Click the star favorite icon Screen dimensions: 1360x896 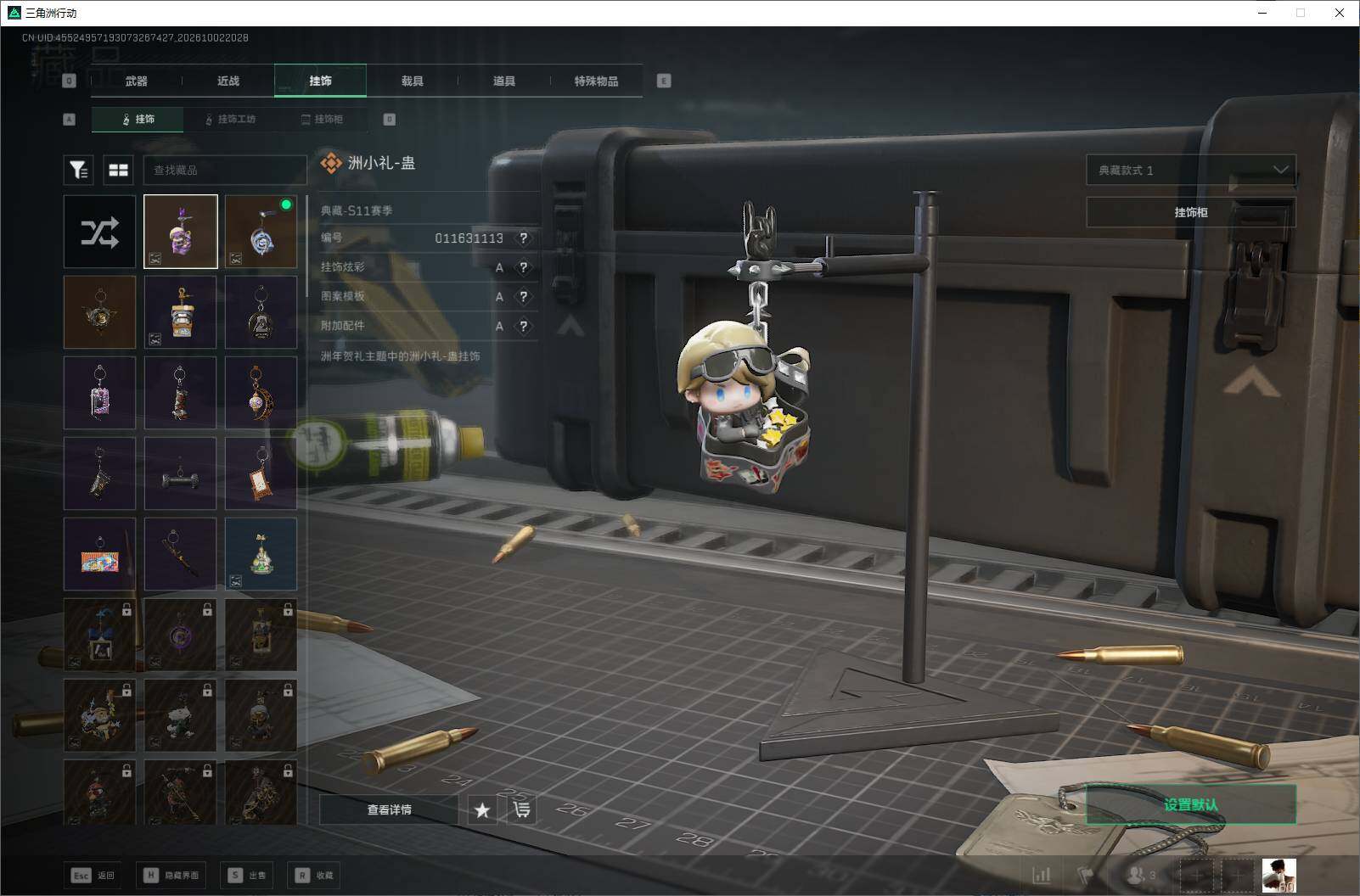pyautogui.click(x=482, y=810)
